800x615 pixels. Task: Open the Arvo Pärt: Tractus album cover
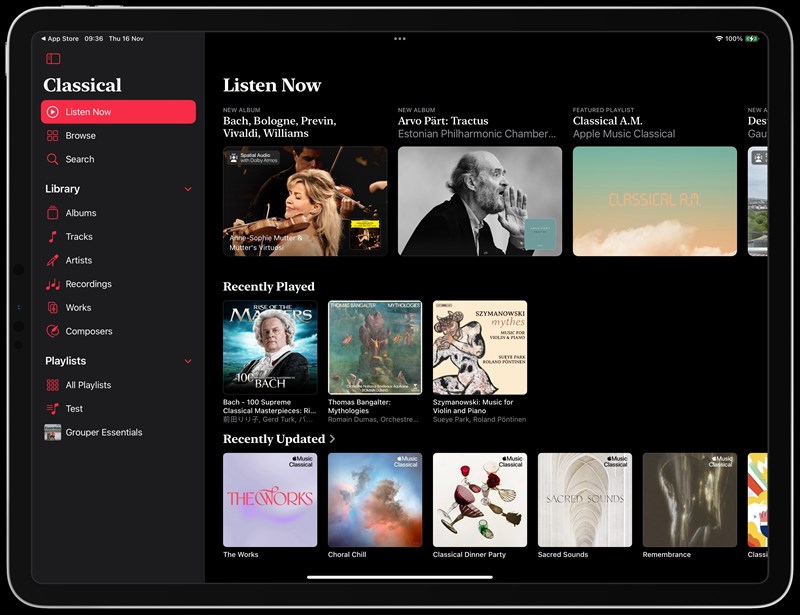point(480,201)
